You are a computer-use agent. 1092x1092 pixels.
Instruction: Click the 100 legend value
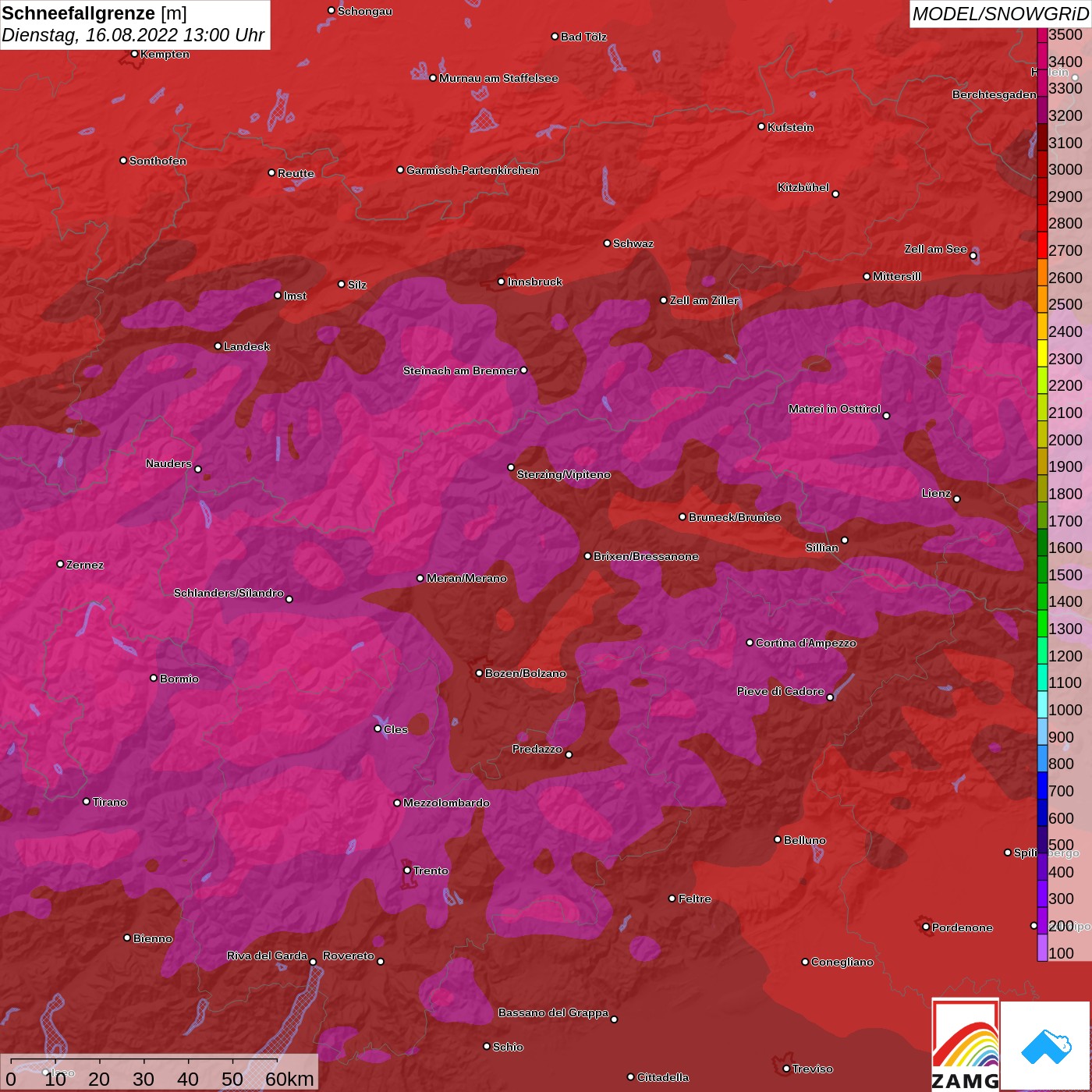1062,953
